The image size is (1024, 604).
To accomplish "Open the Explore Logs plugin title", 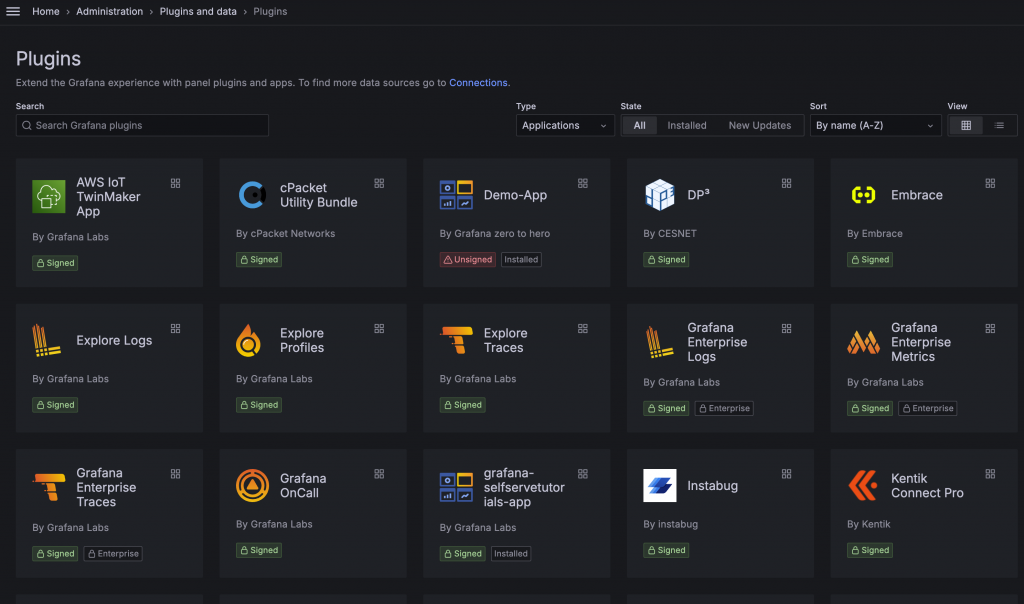I will [114, 340].
